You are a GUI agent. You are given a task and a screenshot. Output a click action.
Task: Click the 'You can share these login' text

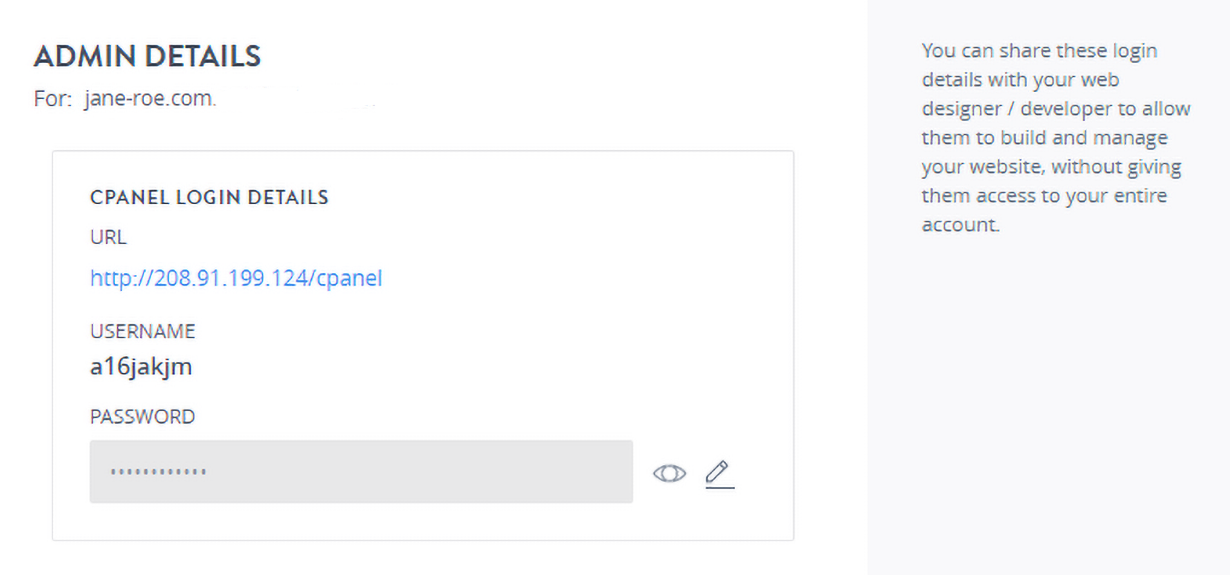1039,50
